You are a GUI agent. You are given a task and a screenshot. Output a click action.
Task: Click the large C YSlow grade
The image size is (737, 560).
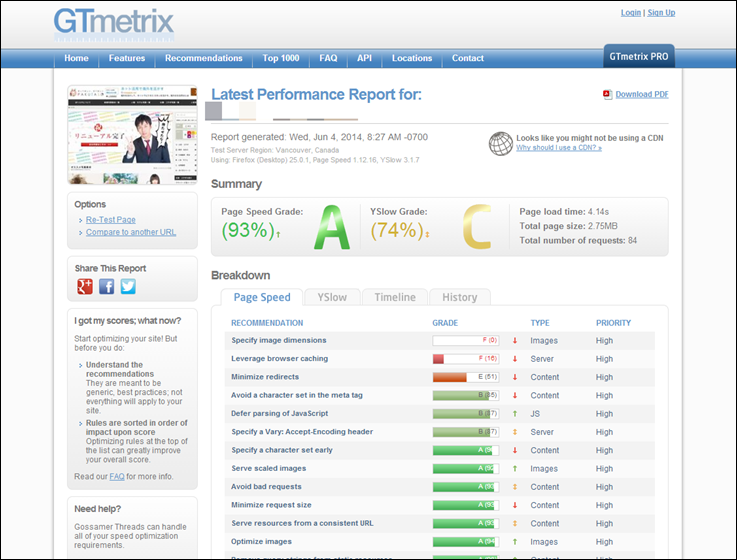(477, 227)
